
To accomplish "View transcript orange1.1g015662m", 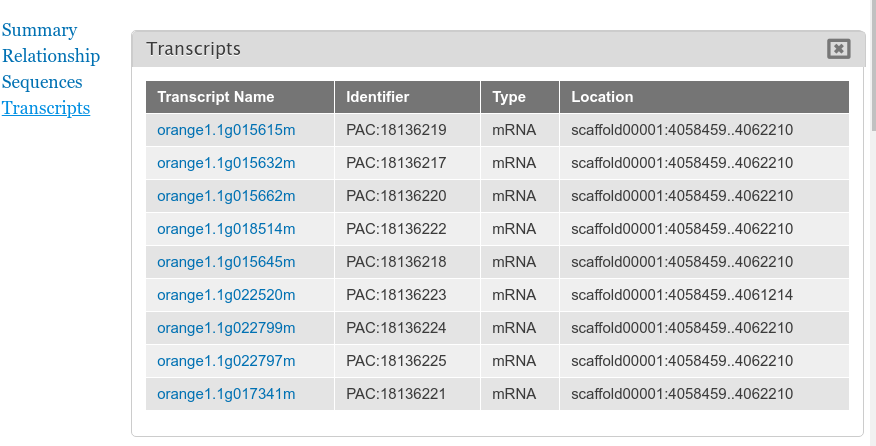I will coord(226,196).
